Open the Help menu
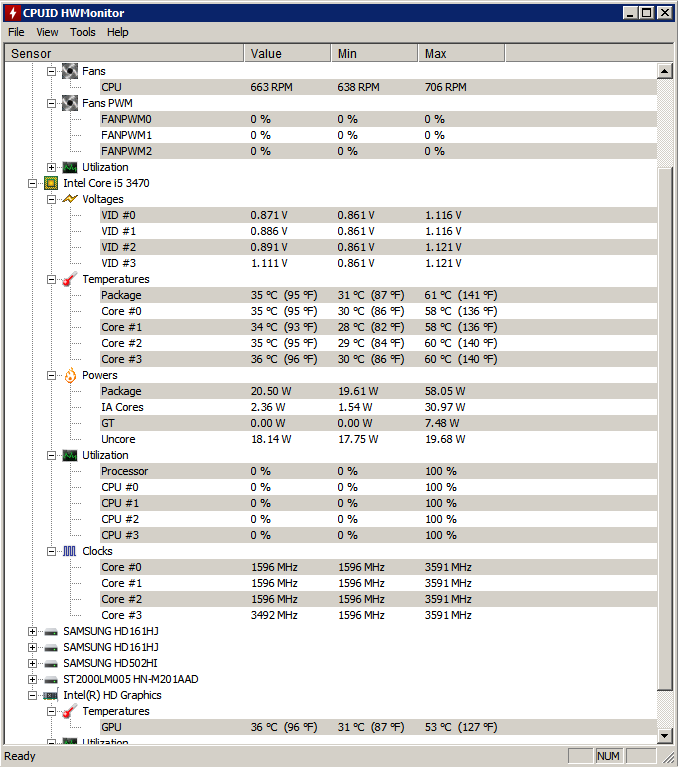The width and height of the screenshot is (678, 768). pos(118,32)
